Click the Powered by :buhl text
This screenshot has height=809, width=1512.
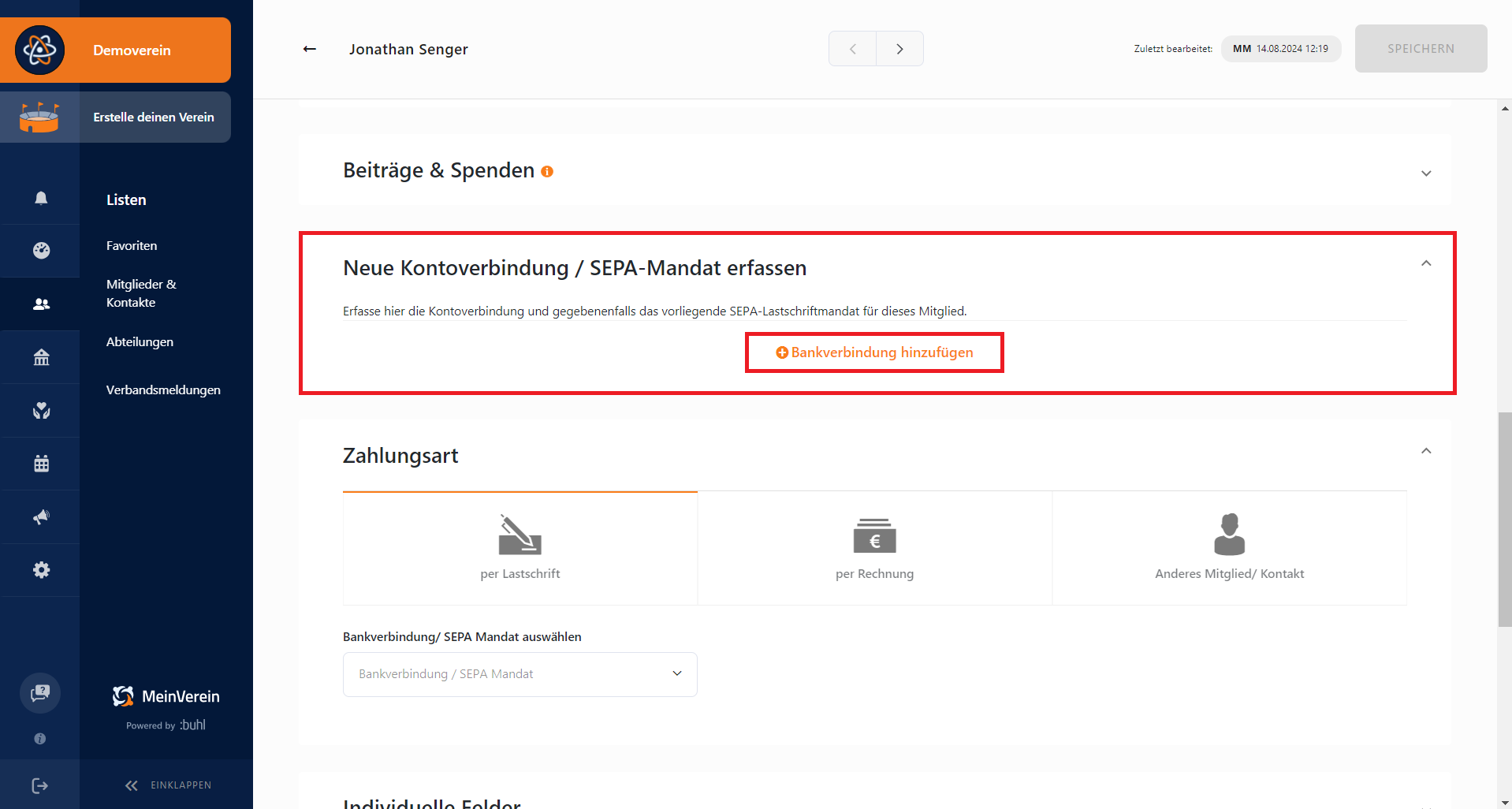click(166, 725)
